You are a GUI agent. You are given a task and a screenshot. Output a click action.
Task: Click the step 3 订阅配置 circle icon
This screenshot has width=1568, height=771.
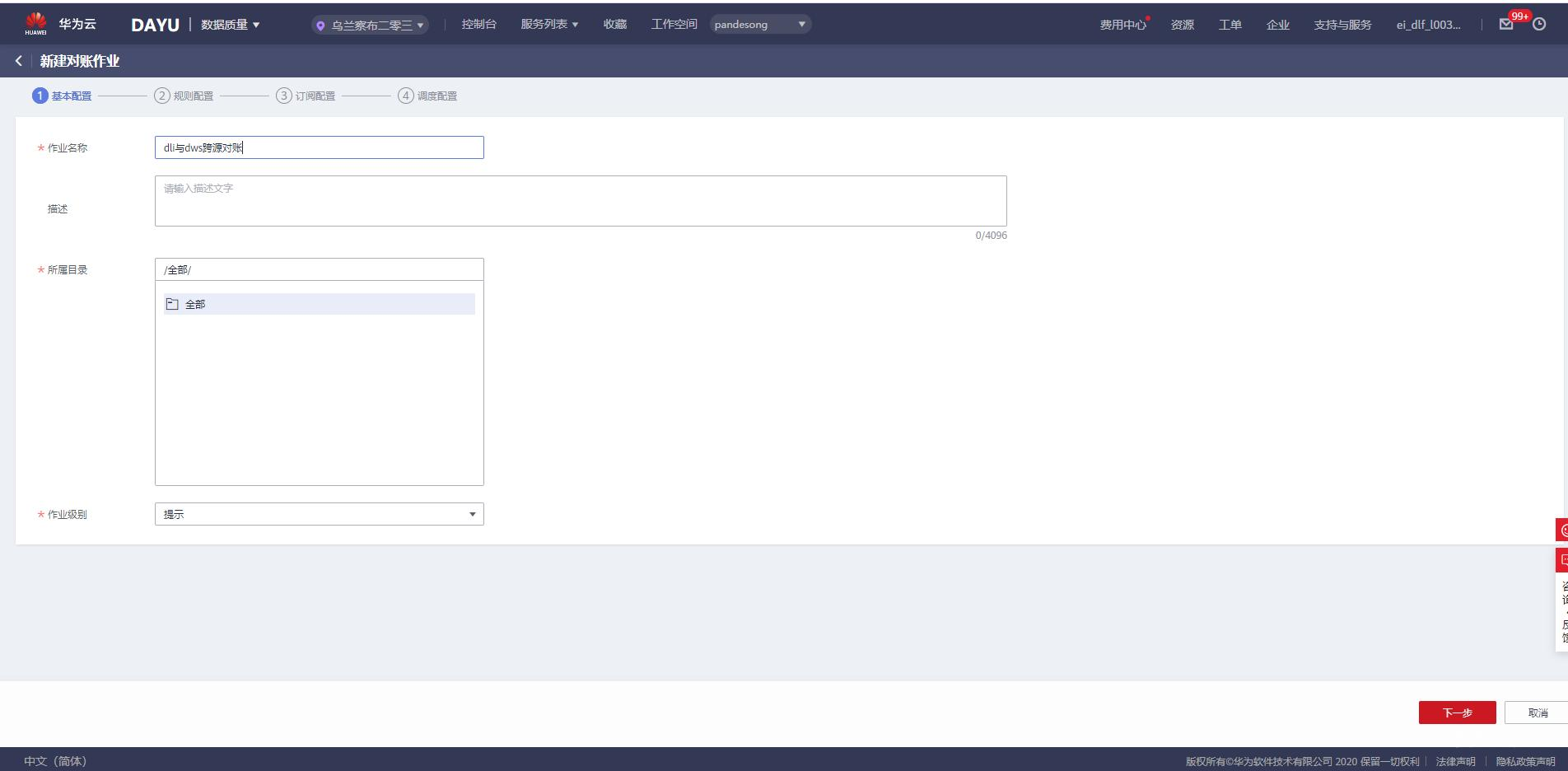click(x=283, y=96)
